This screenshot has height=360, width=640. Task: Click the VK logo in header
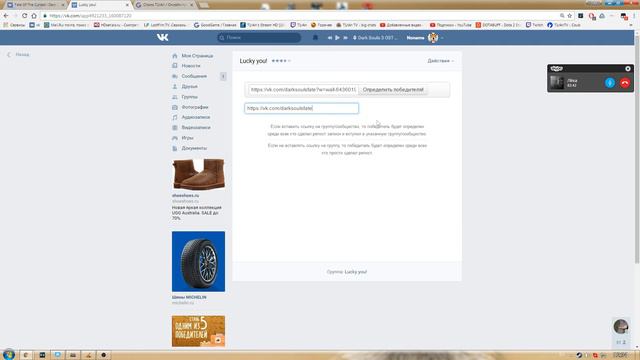162,38
